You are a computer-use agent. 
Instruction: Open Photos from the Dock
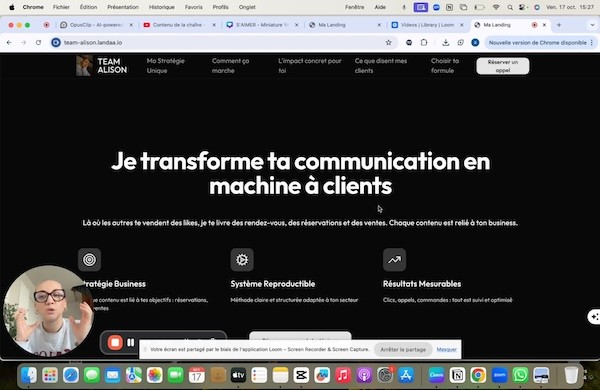(155, 375)
